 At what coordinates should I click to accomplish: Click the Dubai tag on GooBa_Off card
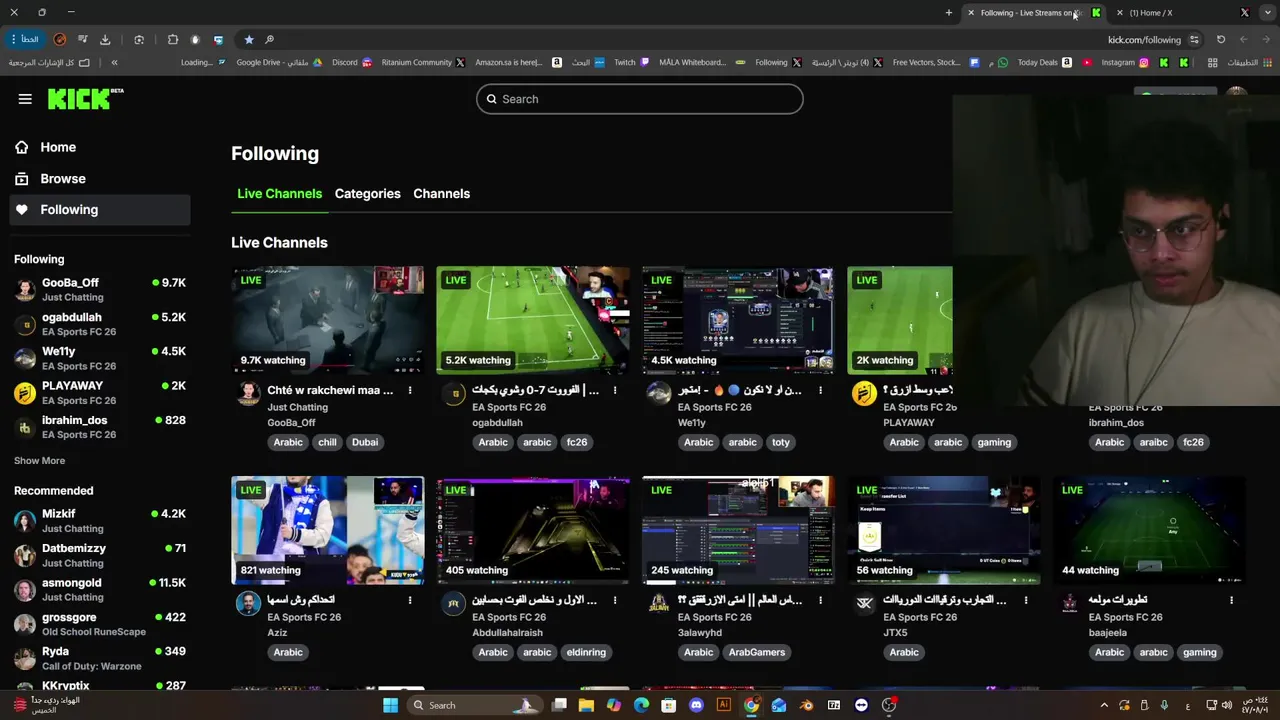pos(365,442)
